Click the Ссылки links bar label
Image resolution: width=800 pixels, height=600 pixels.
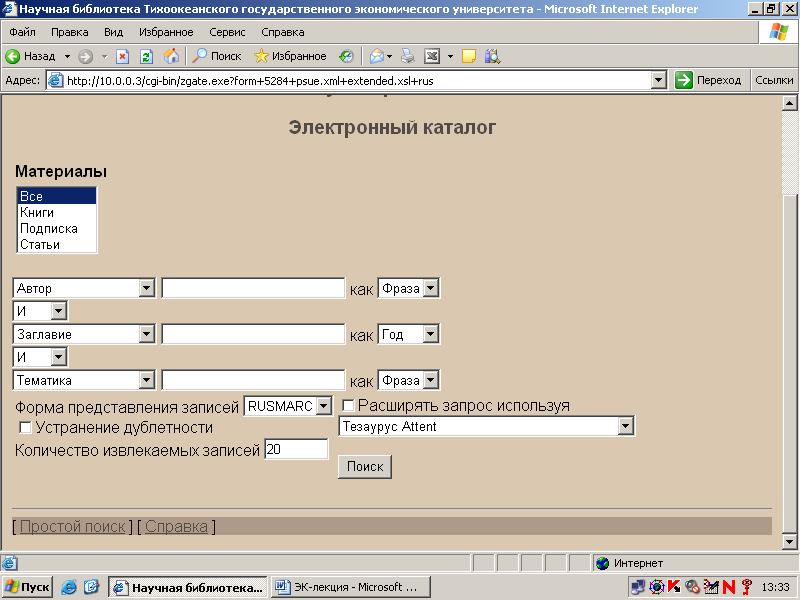(774, 80)
